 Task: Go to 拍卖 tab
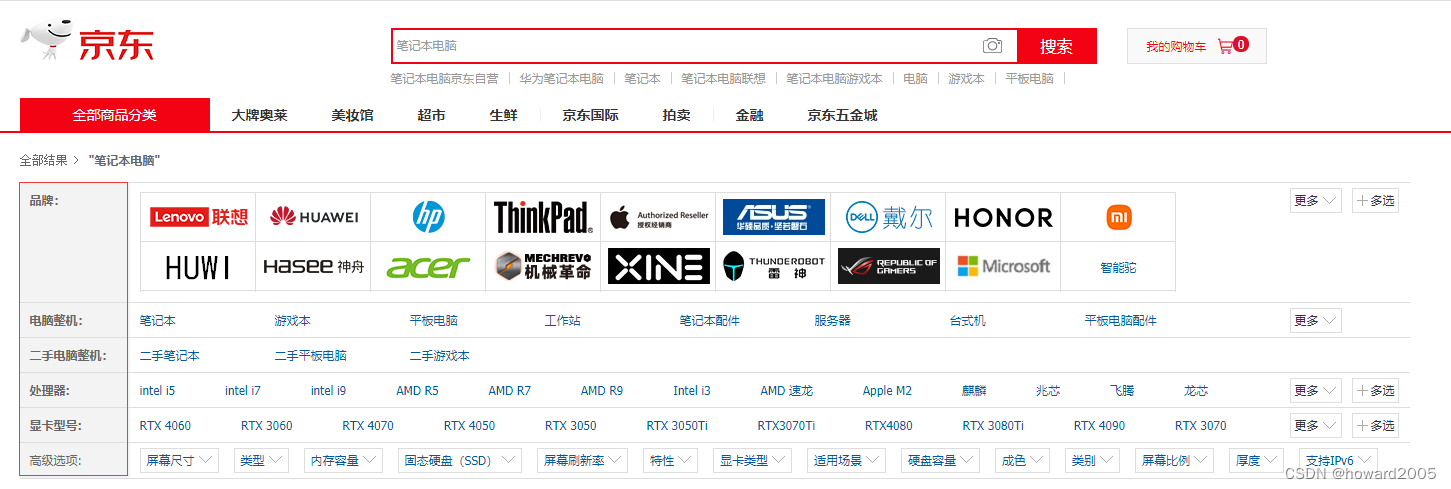[676, 115]
